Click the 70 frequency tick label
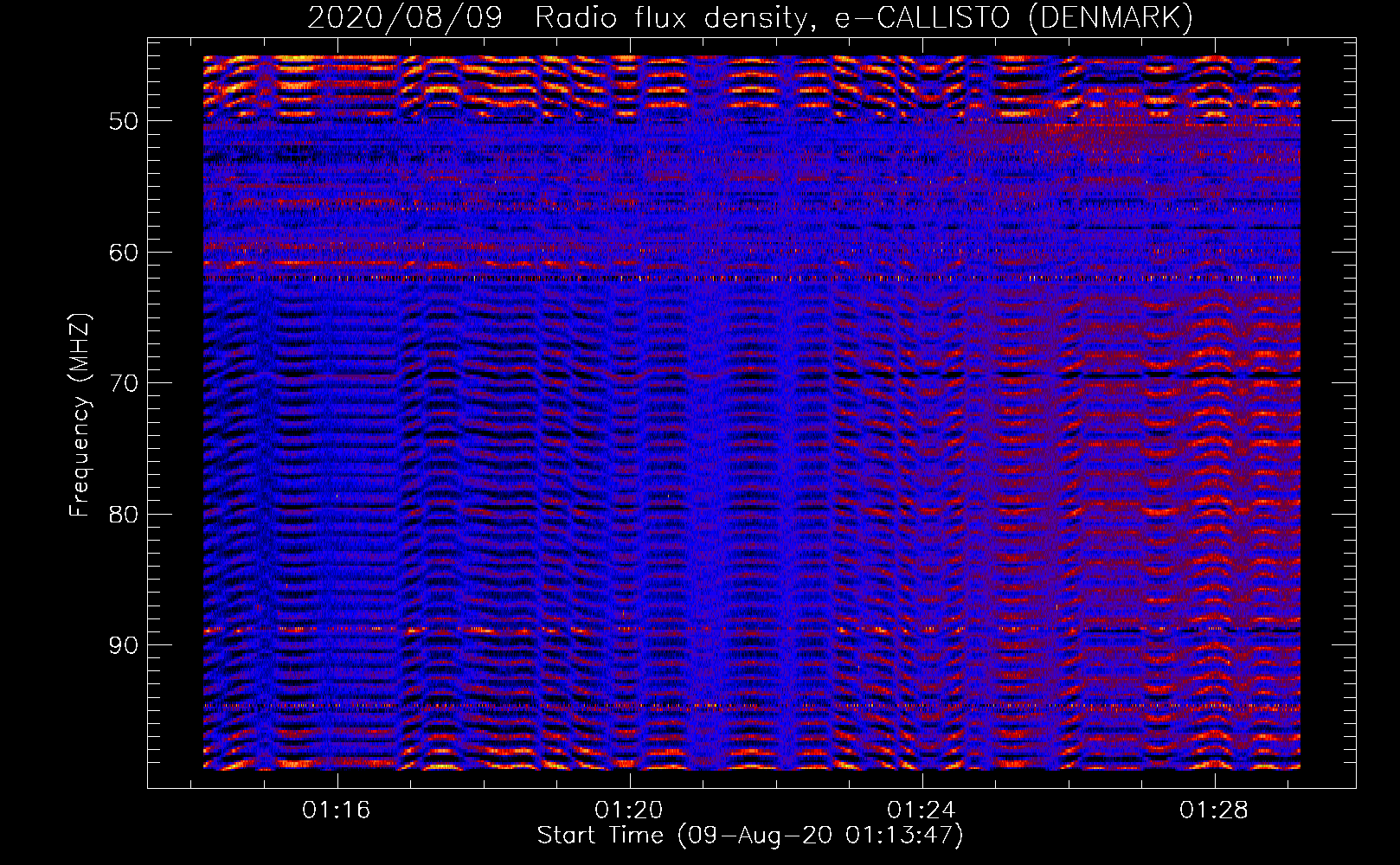This screenshot has width=1400, height=865. point(124,383)
